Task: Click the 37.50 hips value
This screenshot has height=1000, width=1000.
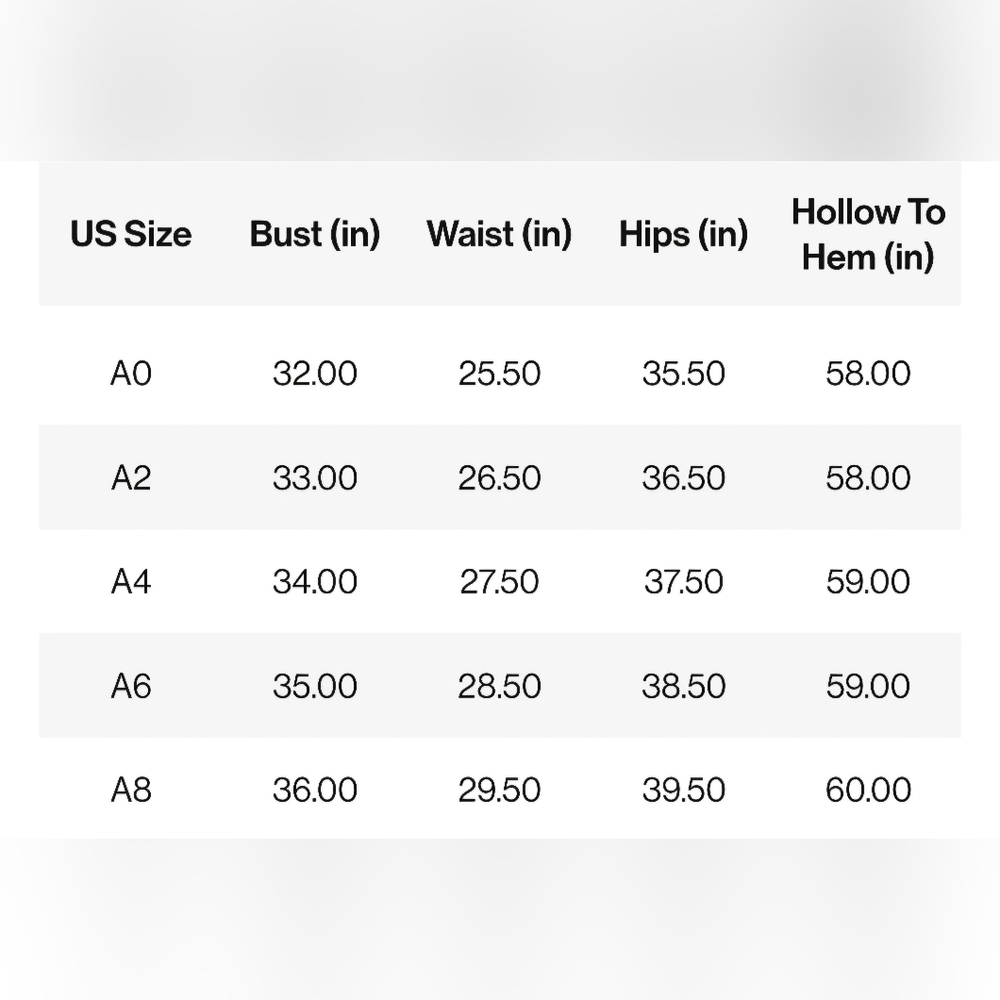Action: click(x=683, y=582)
